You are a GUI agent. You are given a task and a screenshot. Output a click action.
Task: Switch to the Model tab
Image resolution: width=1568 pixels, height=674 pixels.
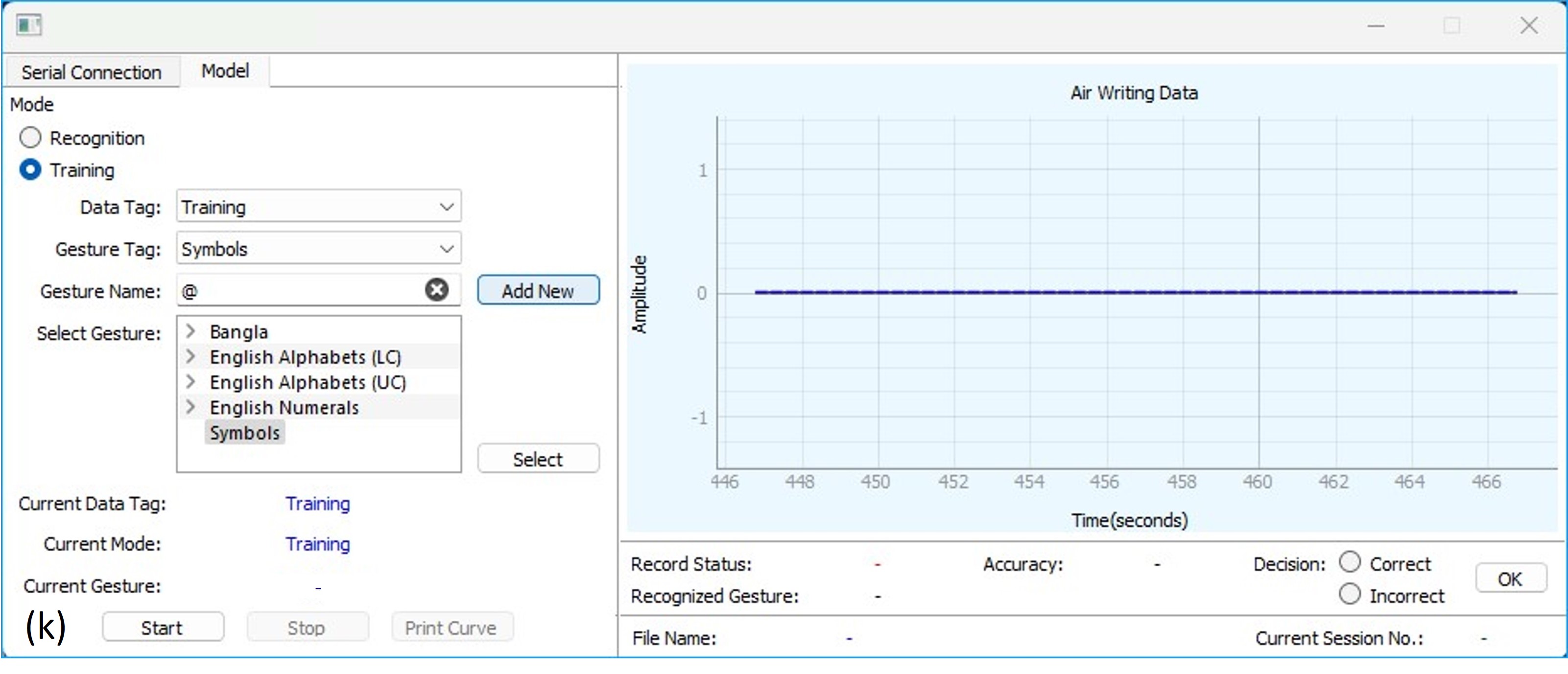click(x=225, y=71)
